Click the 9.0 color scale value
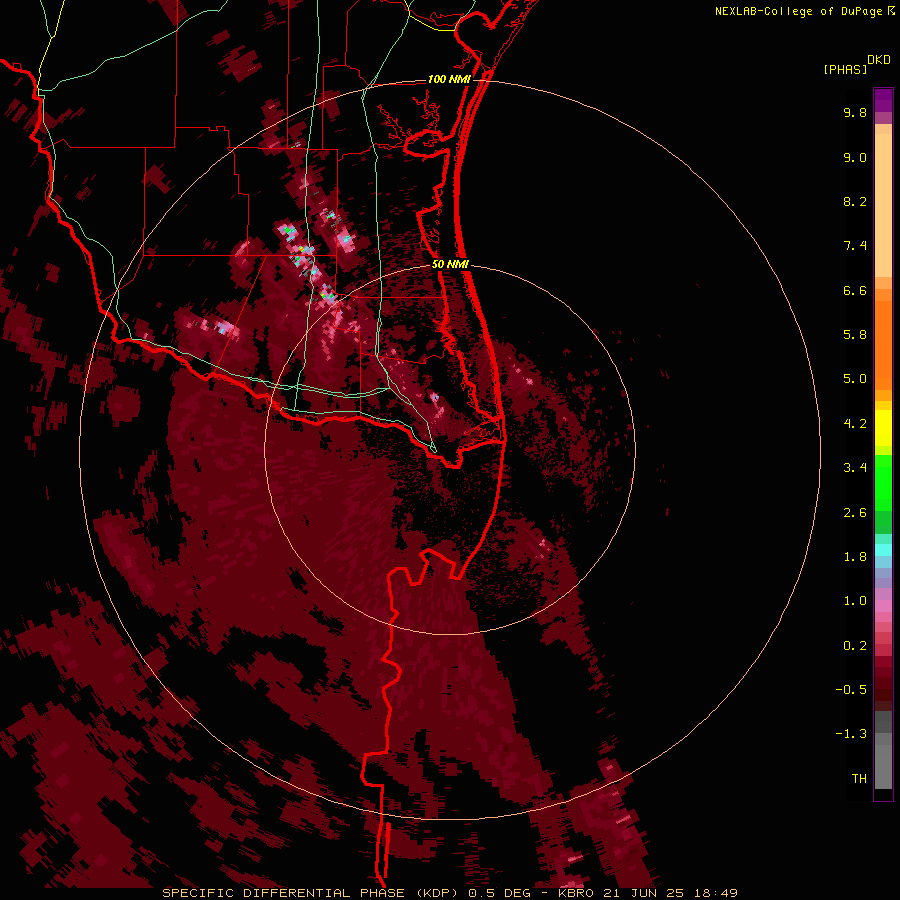The image size is (900, 900). [x=855, y=157]
